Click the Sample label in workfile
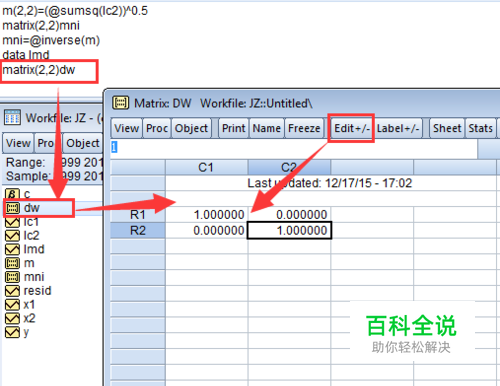The height and width of the screenshot is (386, 500). pos(28,176)
